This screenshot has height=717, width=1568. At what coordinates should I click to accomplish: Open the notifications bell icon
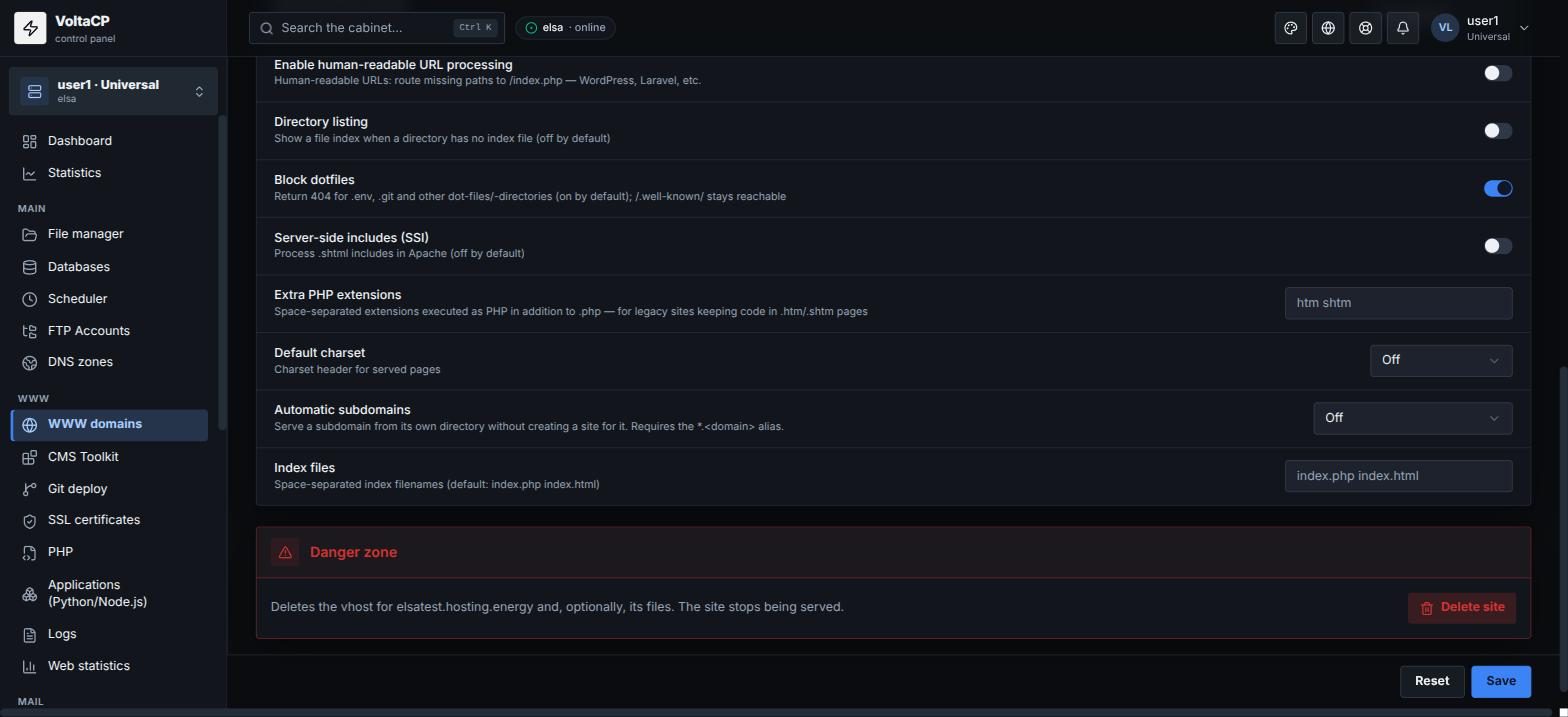point(1403,28)
